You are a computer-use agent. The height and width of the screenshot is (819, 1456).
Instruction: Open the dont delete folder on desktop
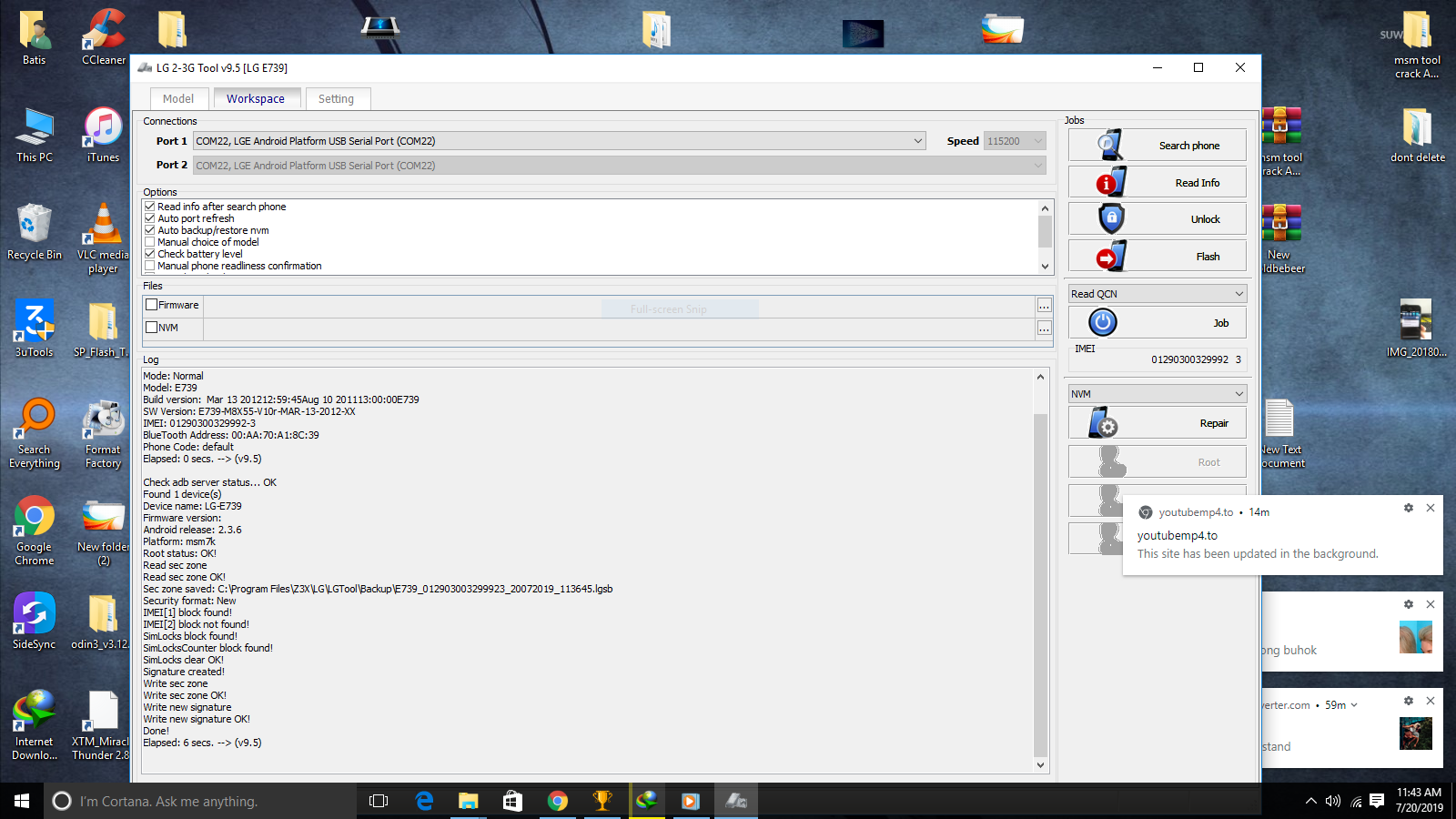(1418, 135)
